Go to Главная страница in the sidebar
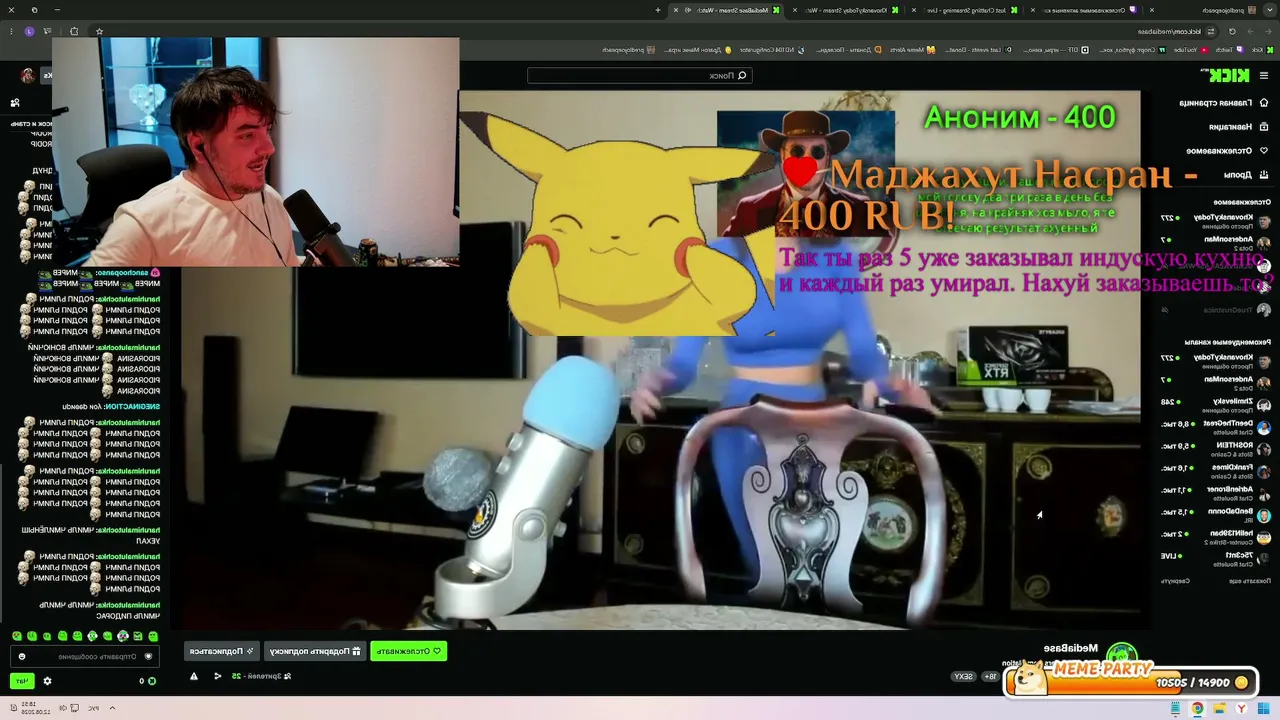The width and height of the screenshot is (1280, 720). coord(1222,102)
